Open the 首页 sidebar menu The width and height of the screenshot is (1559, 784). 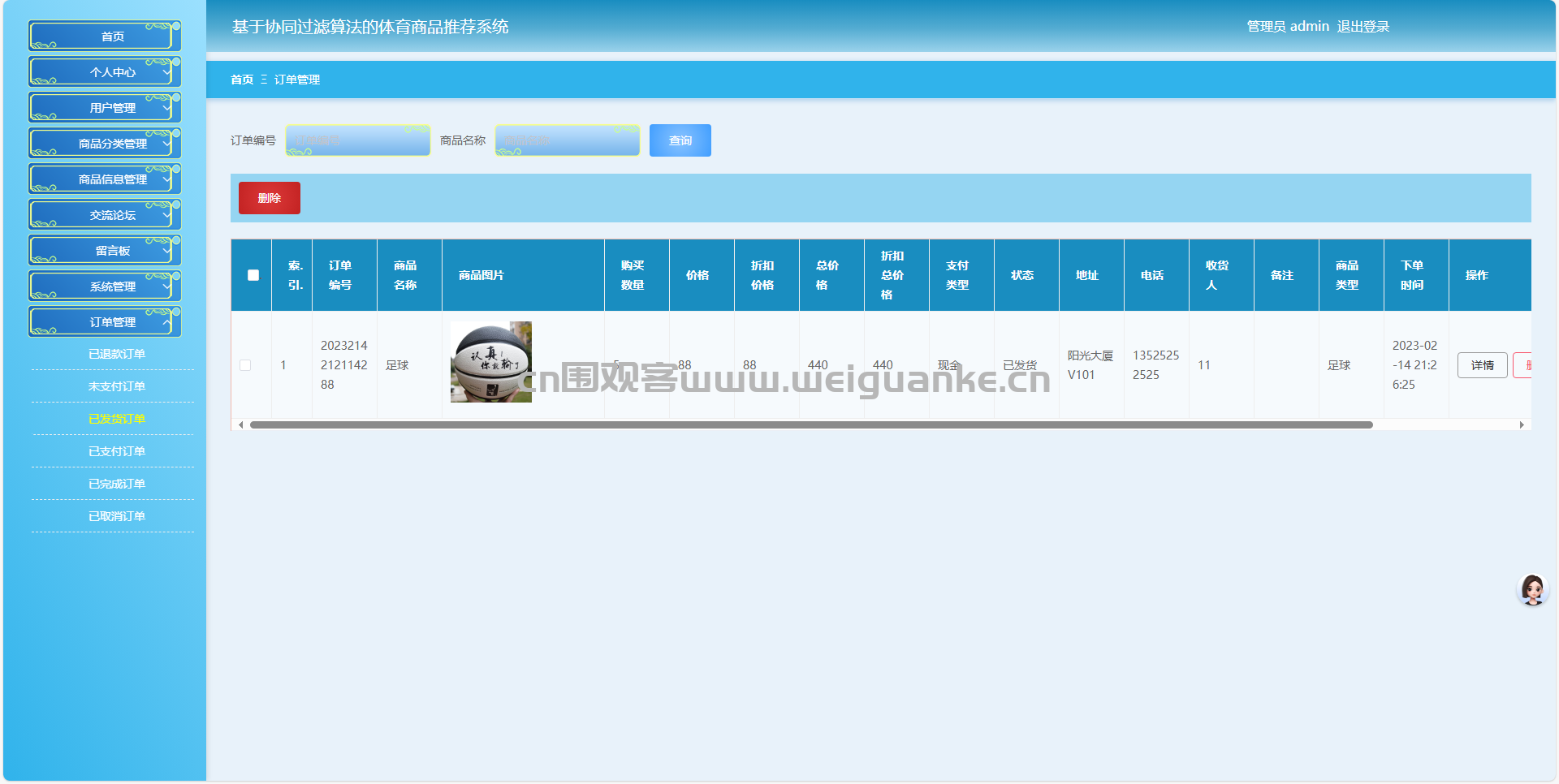pyautogui.click(x=105, y=37)
